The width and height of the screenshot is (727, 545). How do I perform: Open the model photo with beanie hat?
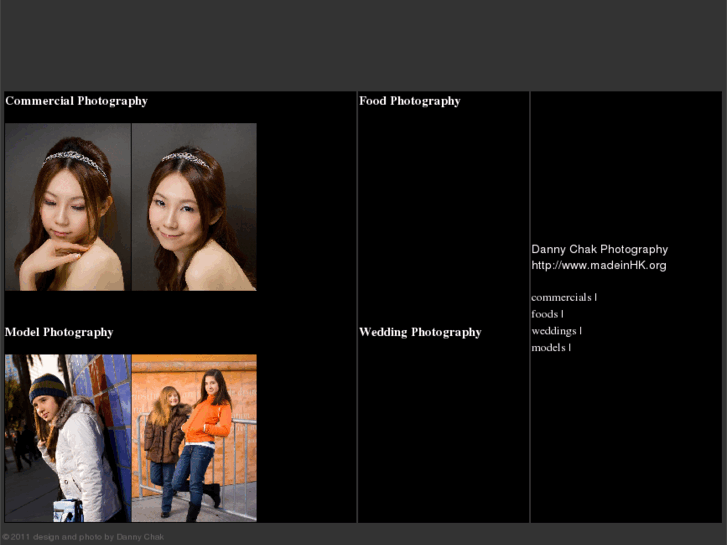68,438
